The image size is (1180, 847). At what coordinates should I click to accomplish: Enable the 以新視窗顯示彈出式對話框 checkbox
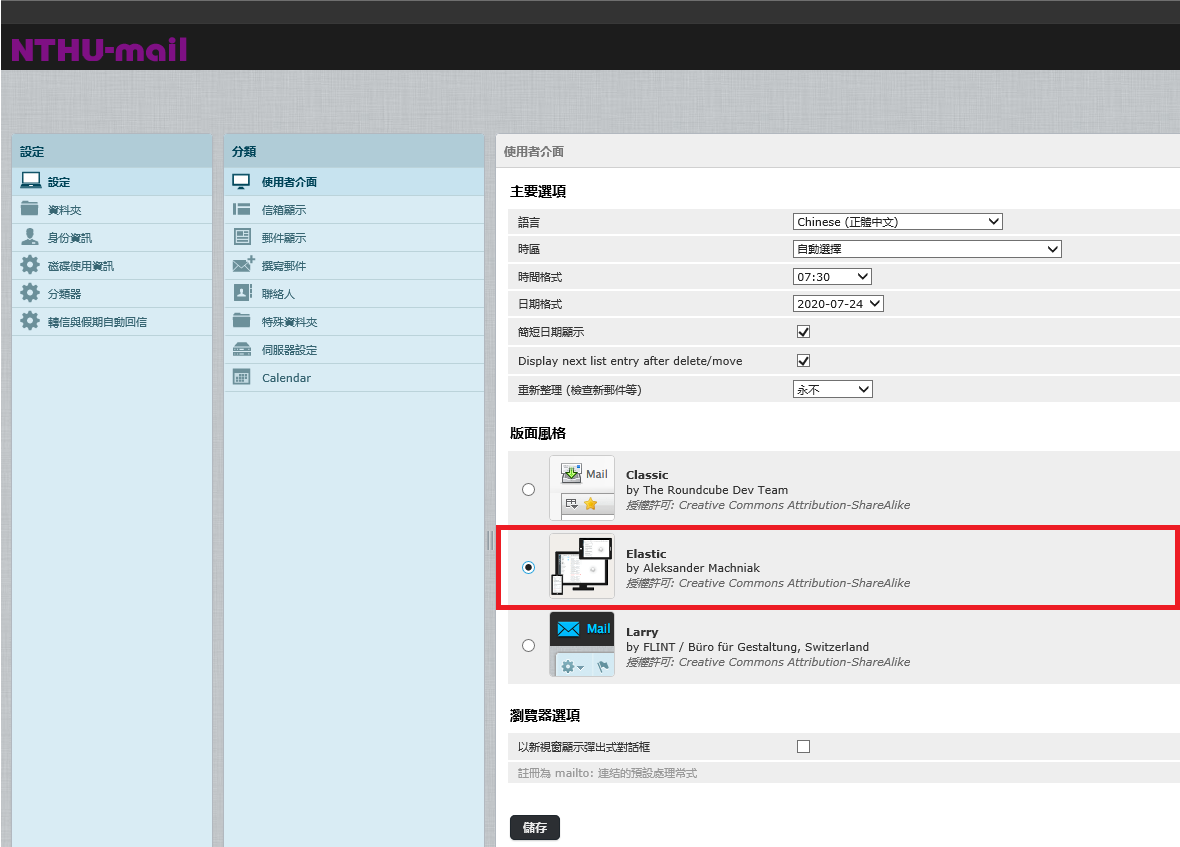click(x=803, y=746)
